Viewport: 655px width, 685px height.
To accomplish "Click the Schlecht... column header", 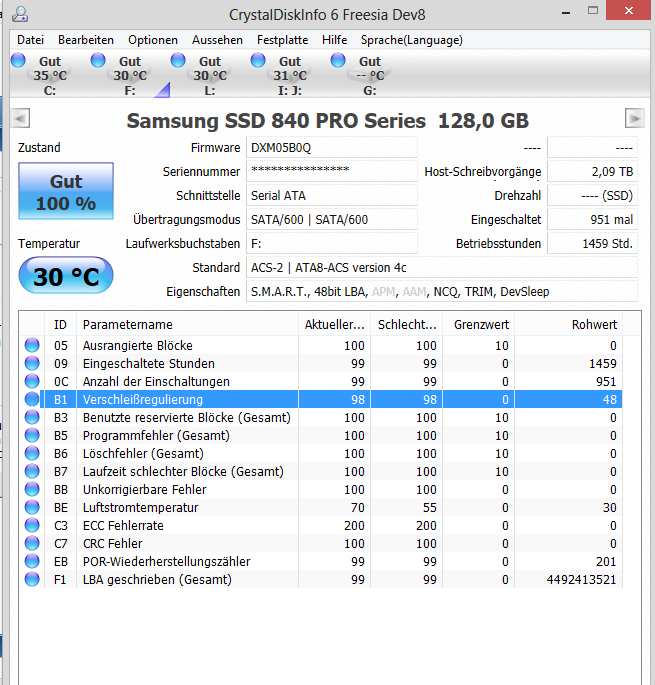I will pyautogui.click(x=407, y=325).
